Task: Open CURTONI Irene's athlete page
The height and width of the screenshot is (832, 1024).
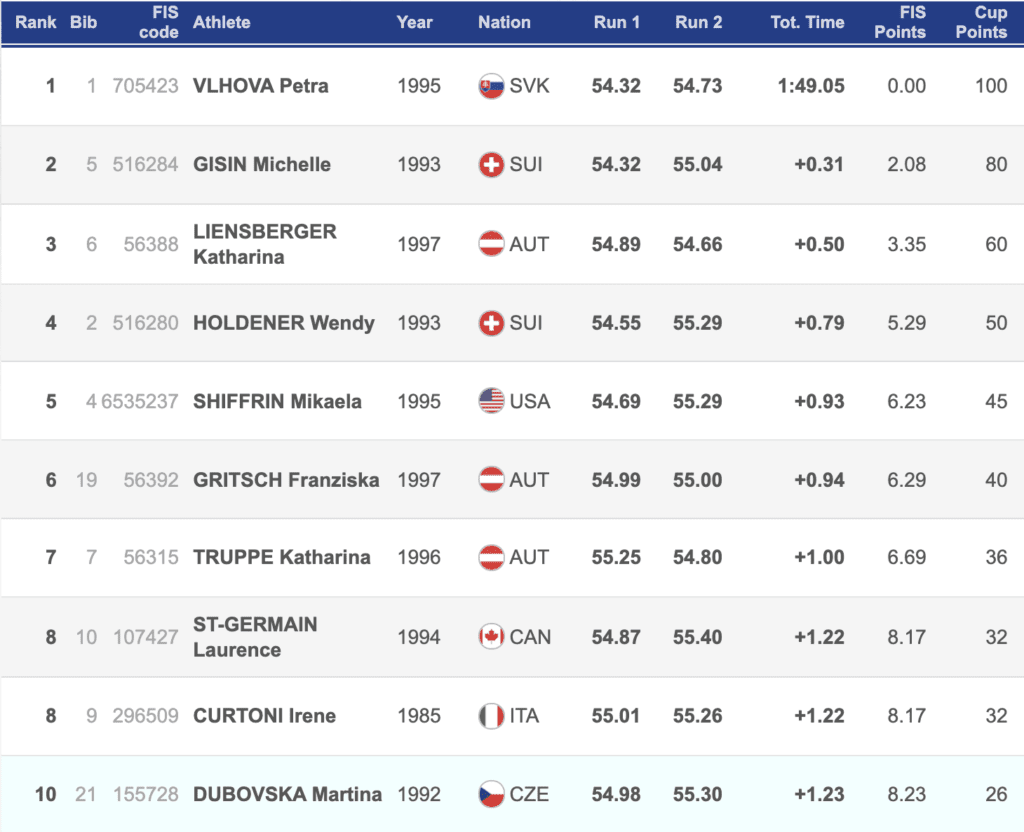Action: [264, 716]
